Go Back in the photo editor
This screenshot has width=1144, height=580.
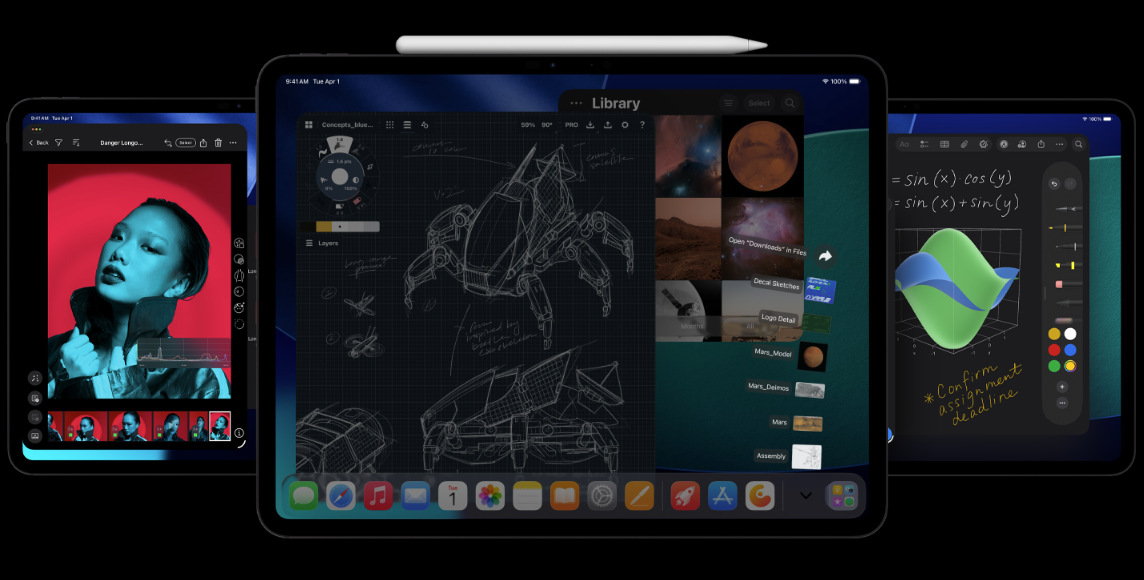[38, 143]
